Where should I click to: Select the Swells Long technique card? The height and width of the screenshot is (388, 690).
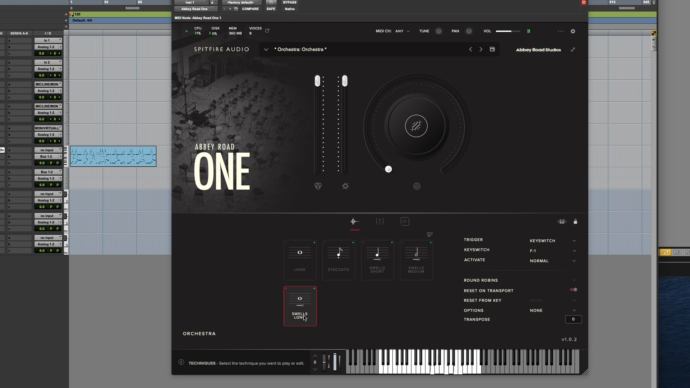(300, 306)
